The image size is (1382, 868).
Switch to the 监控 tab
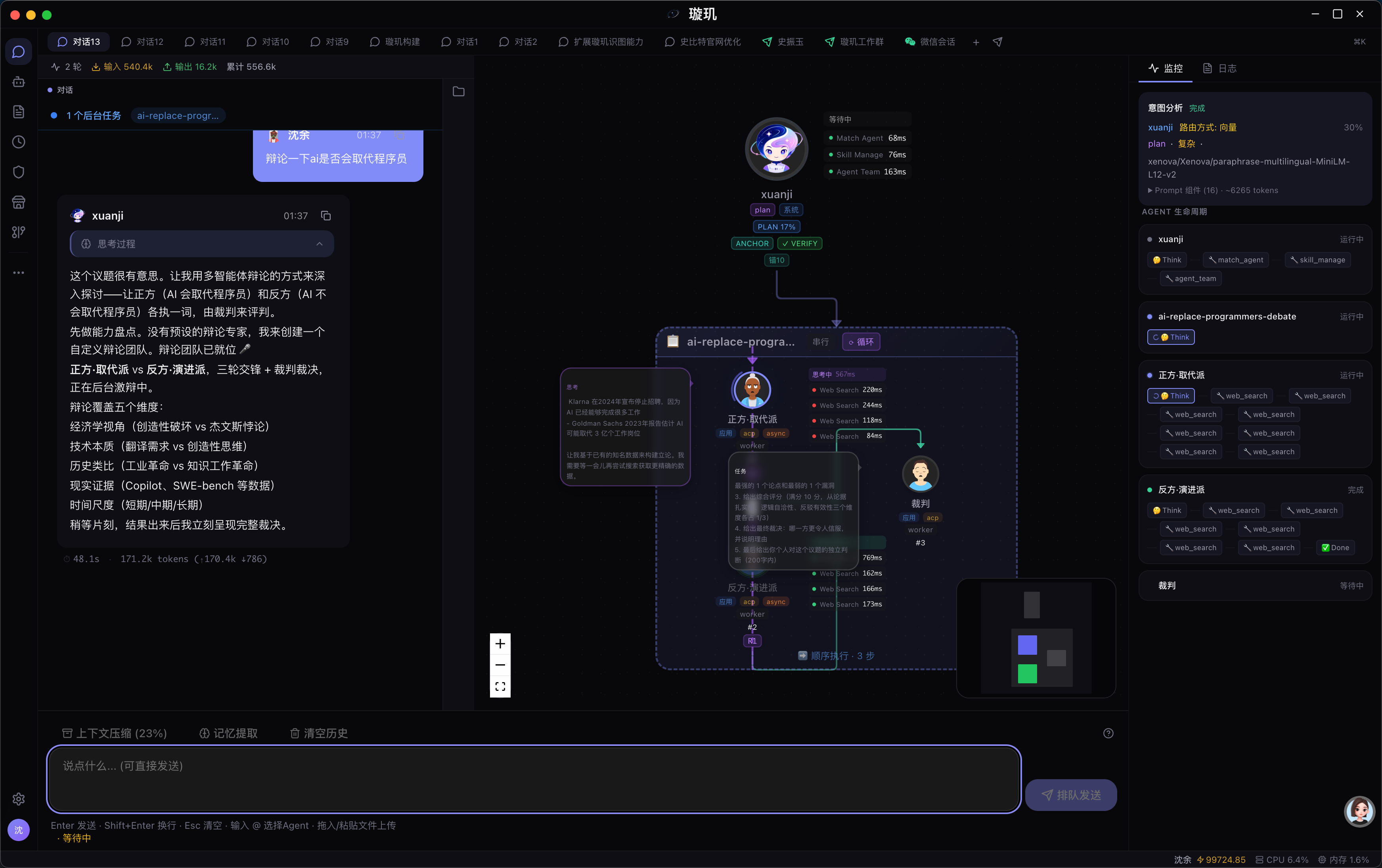(1166, 68)
